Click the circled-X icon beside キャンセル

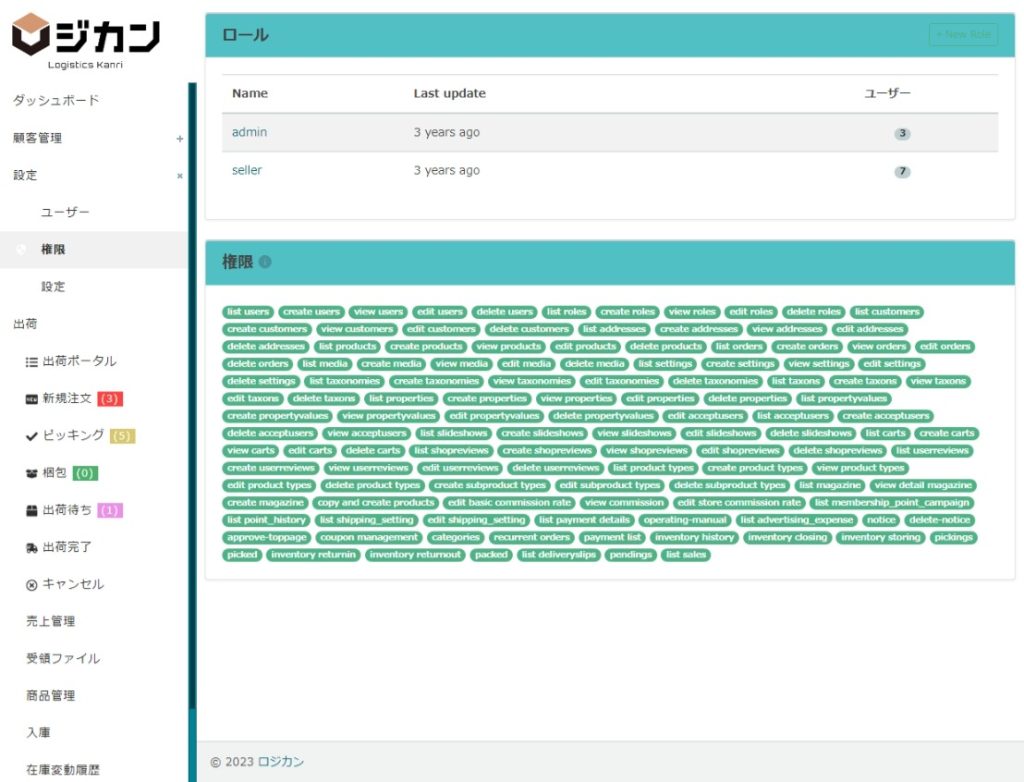pos(31,584)
